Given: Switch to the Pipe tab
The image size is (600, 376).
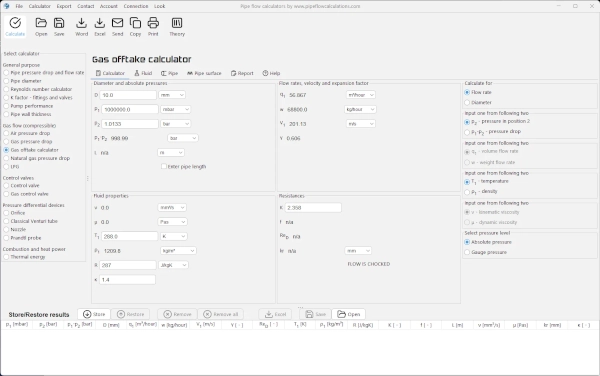Looking at the screenshot, I should click(170, 73).
